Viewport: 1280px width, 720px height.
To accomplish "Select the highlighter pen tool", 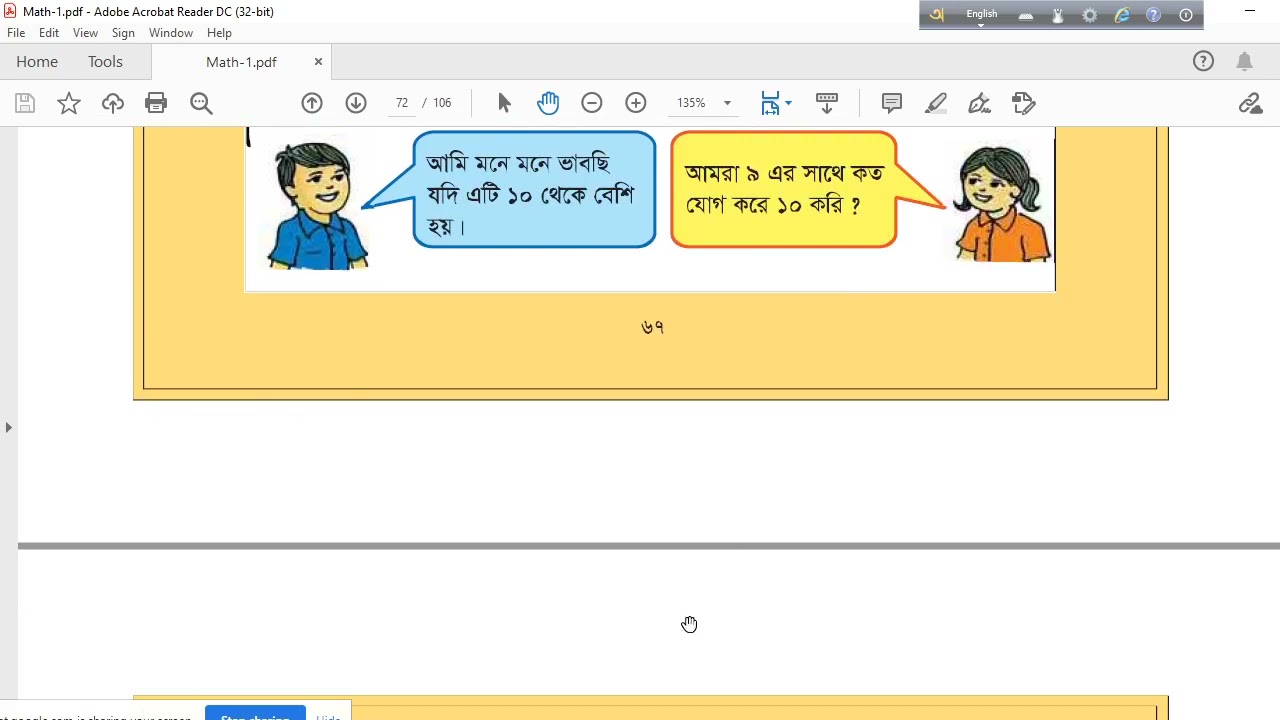I will point(936,103).
